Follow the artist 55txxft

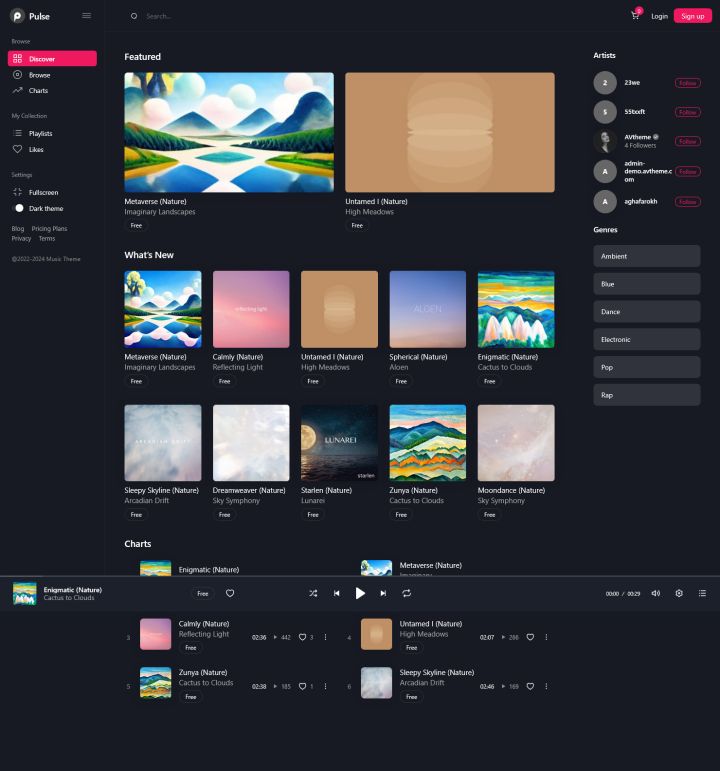pyautogui.click(x=688, y=112)
